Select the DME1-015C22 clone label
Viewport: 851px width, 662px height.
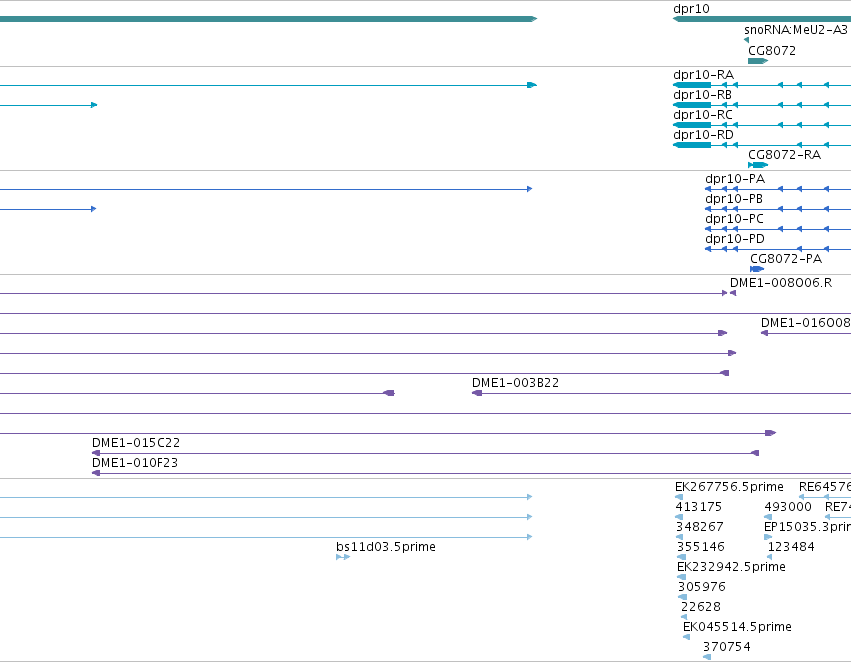click(136, 443)
